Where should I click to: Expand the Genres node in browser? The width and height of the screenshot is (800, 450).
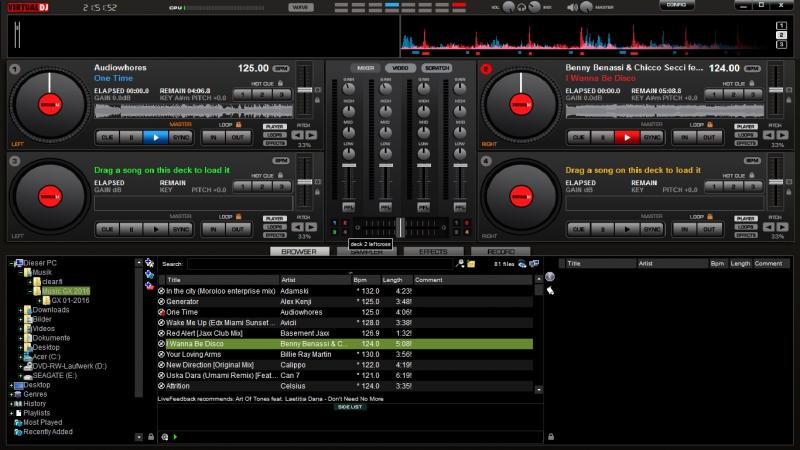pos(12,394)
